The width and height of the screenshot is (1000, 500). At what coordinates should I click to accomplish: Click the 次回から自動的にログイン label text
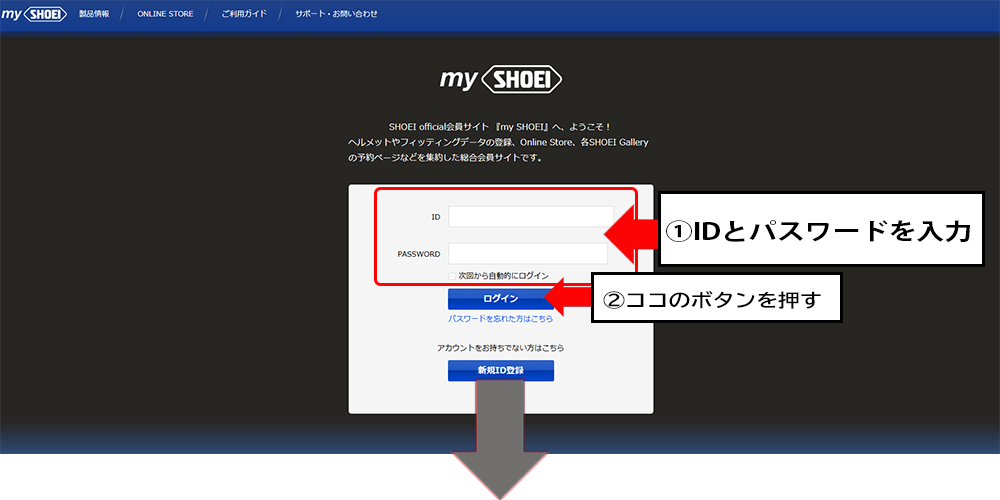tap(503, 276)
